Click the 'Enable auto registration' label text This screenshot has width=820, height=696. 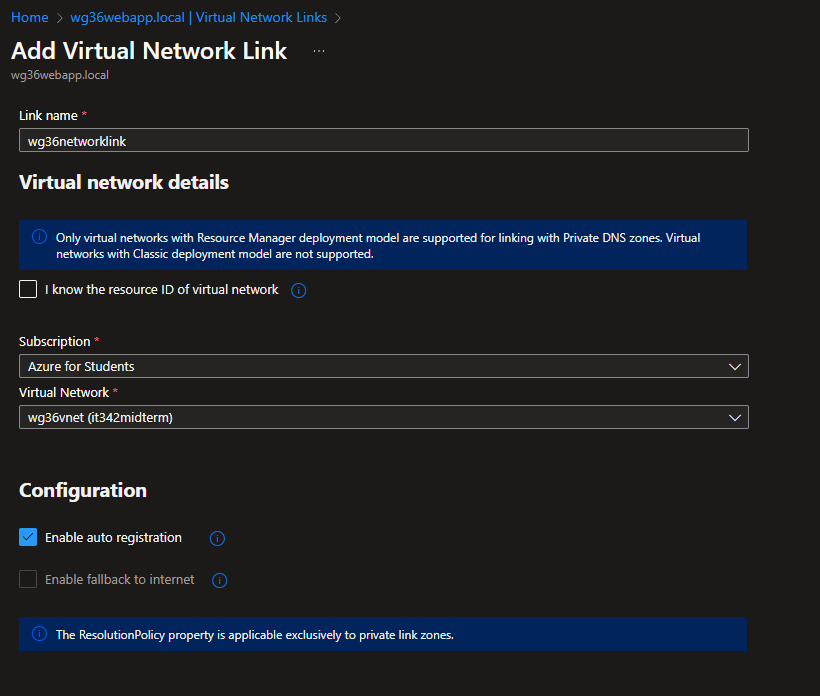coord(113,538)
